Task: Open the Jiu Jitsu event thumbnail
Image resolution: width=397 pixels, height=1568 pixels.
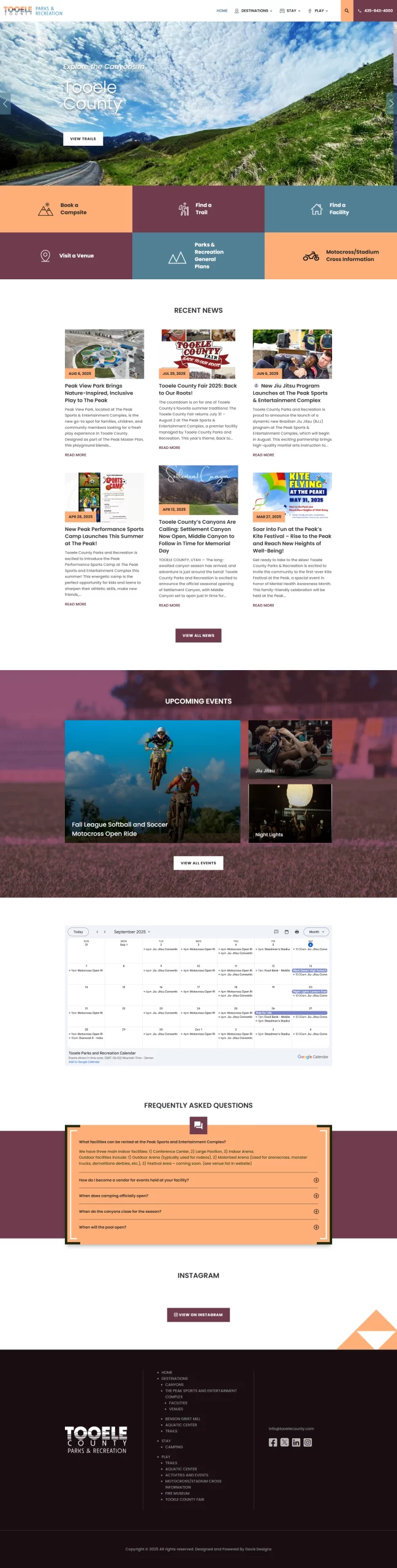Action: pos(290,748)
